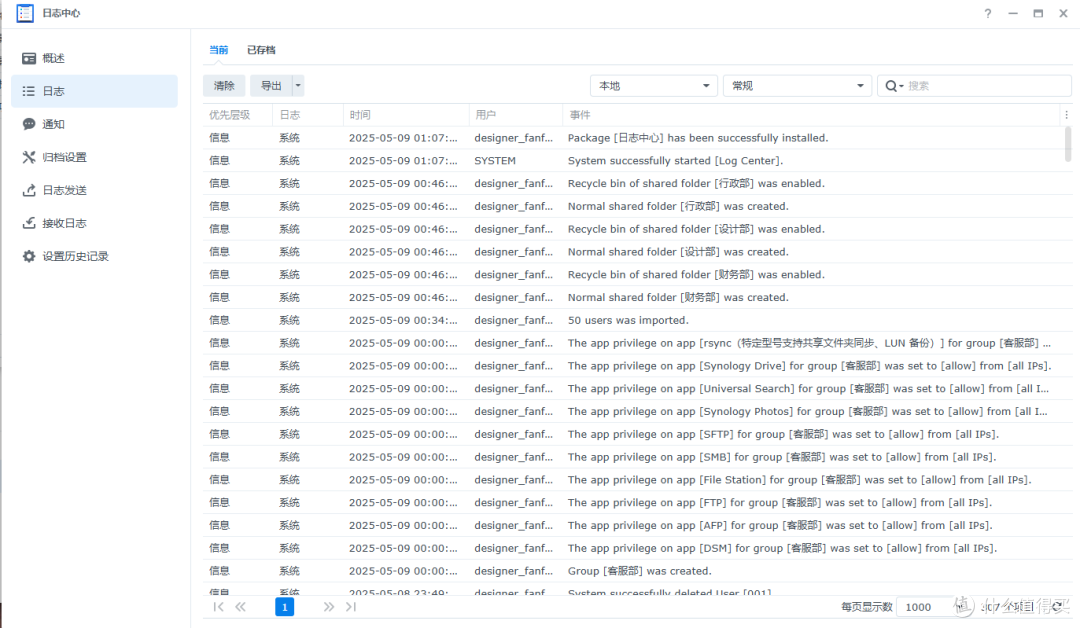The image size is (1080, 628).
Task: Select the app privilege [File Station] row
Action: [x=638, y=479]
